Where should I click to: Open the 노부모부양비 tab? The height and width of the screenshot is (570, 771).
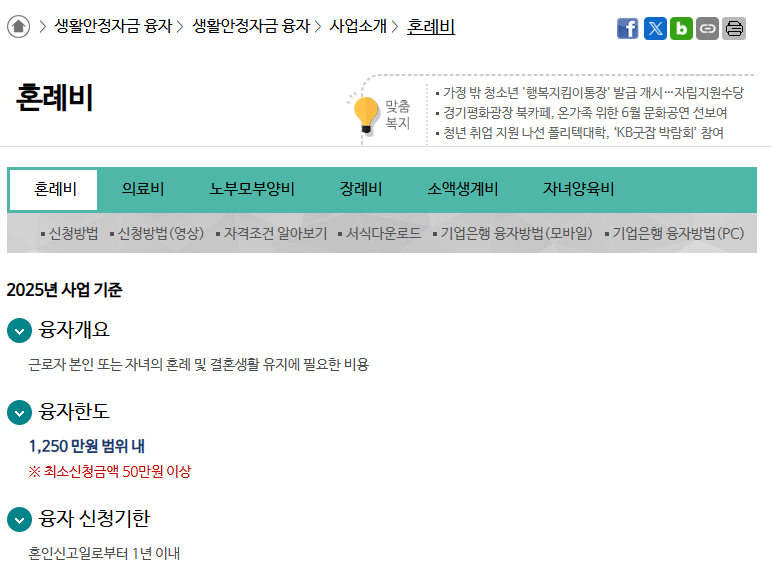(252, 190)
